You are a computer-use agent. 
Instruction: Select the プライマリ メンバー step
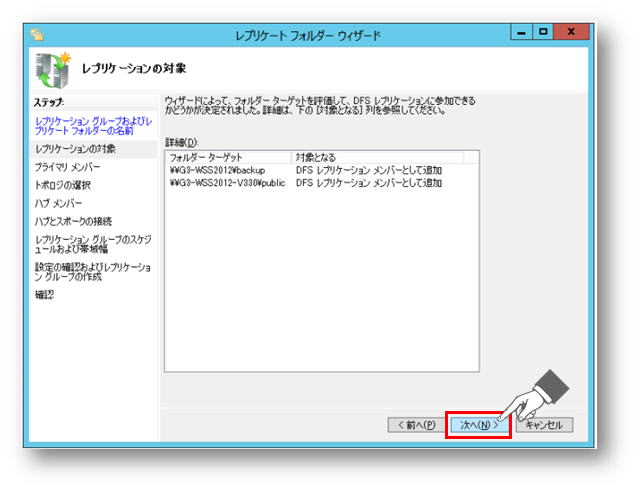tap(67, 167)
